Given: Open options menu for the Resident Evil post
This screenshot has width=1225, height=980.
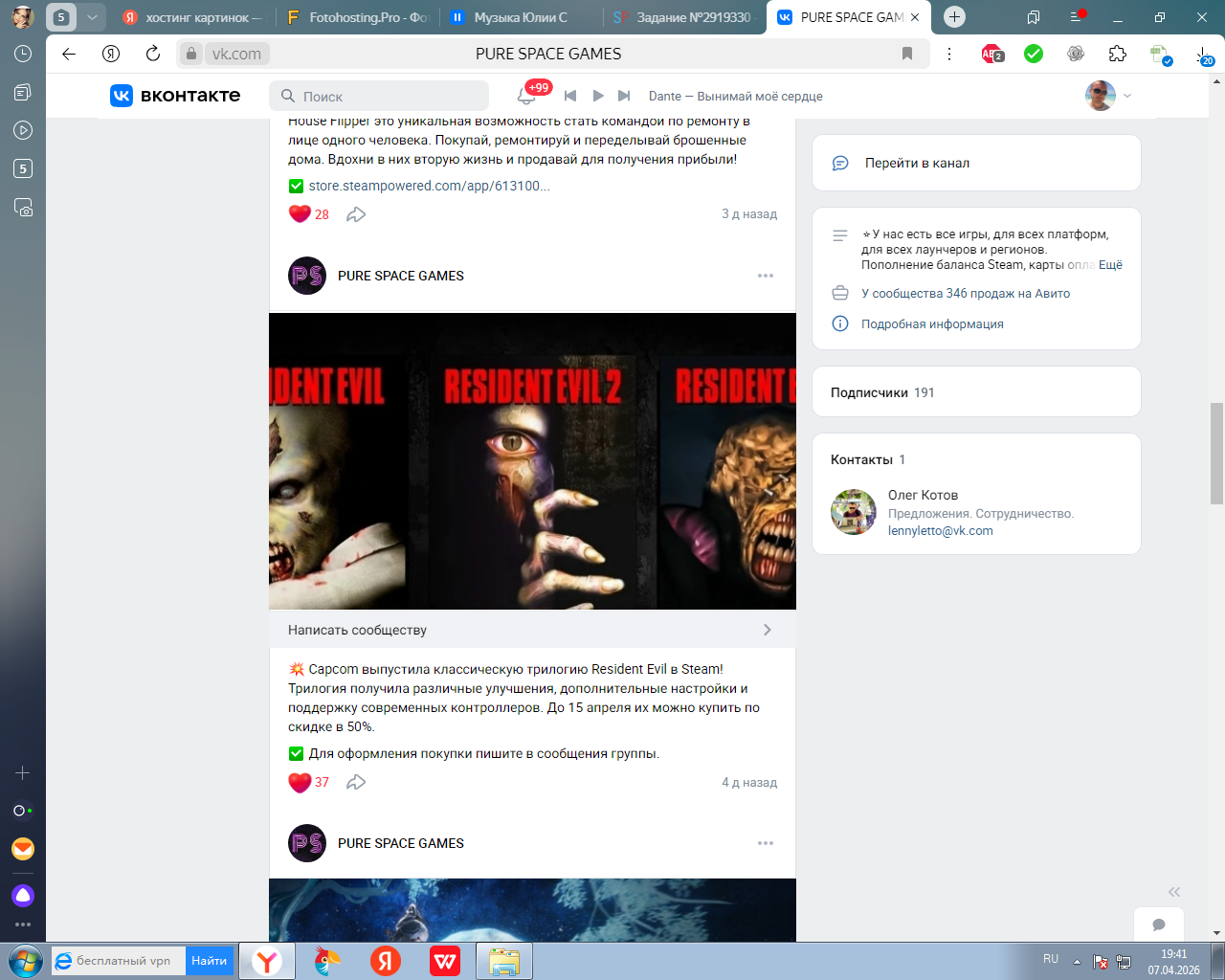Looking at the screenshot, I should (x=766, y=276).
